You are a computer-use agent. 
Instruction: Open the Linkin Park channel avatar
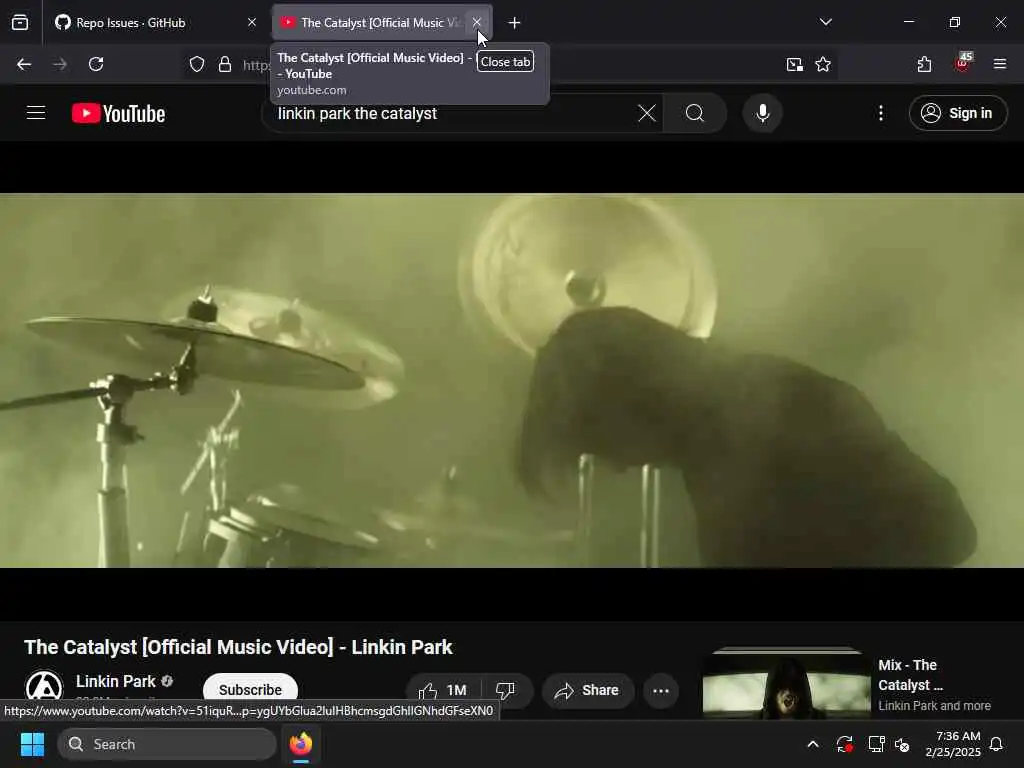44,687
